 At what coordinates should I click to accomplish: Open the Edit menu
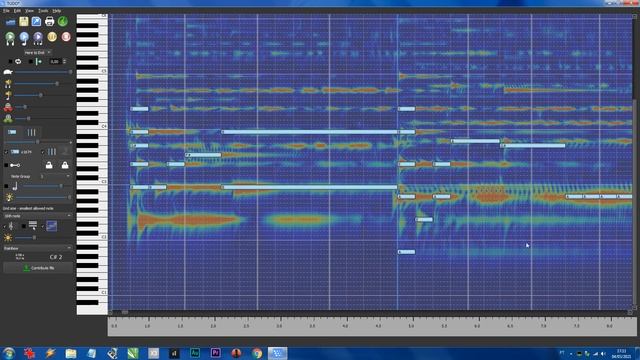17,11
